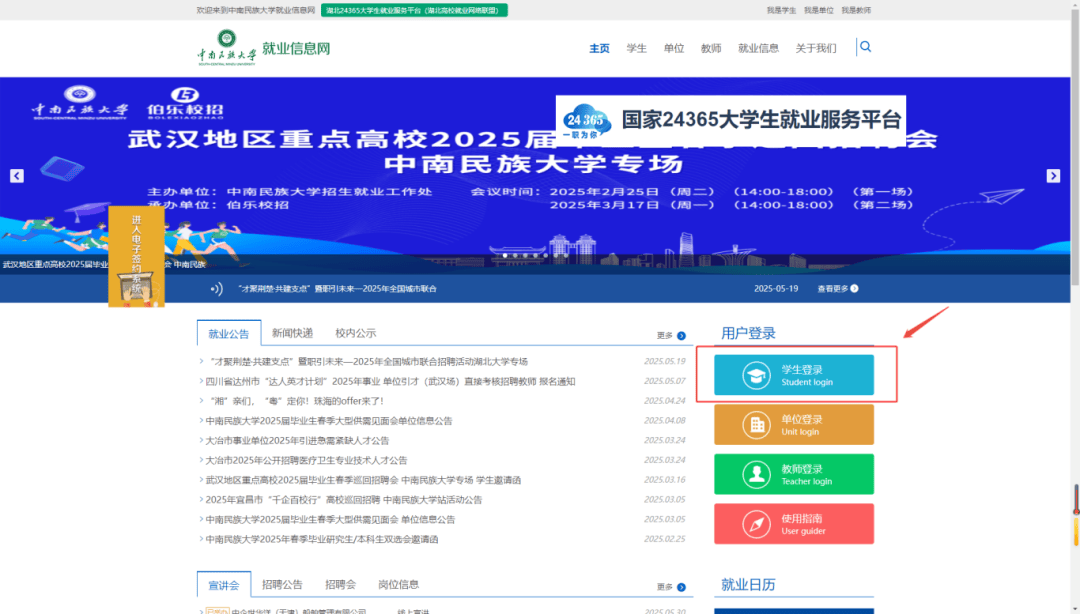Open 主页 in the navigation menu
The image size is (1080, 614).
(599, 48)
